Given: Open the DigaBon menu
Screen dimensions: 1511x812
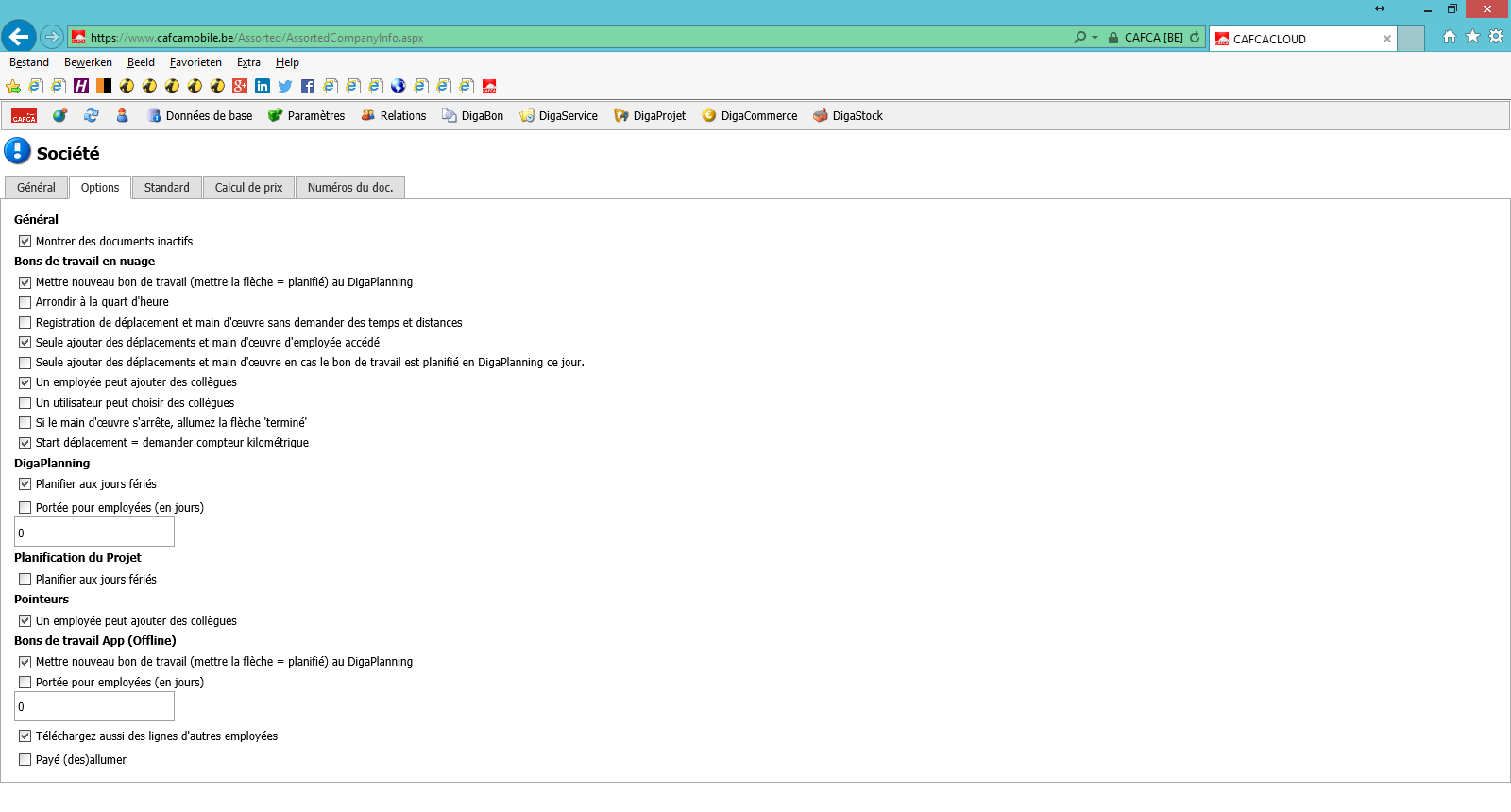Looking at the screenshot, I should click(x=473, y=115).
